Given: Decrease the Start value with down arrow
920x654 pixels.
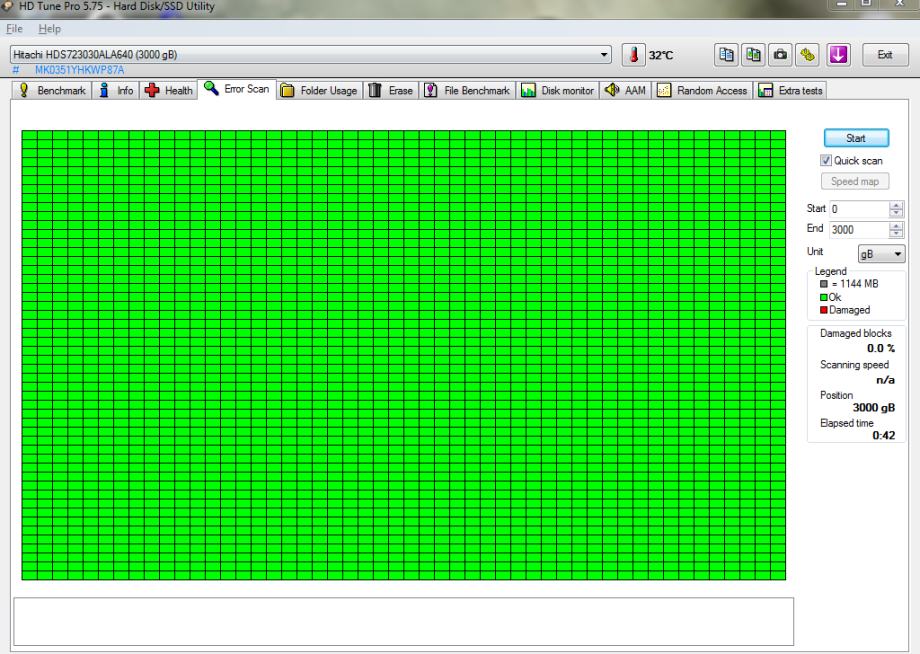Looking at the screenshot, I should click(x=895, y=213).
